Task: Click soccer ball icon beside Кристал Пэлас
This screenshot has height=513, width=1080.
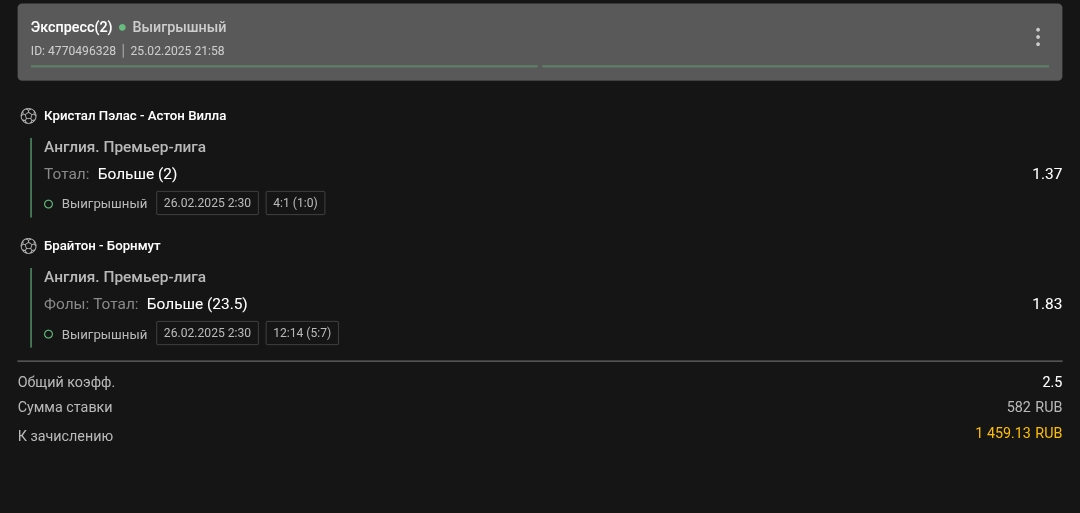Action: 28,116
